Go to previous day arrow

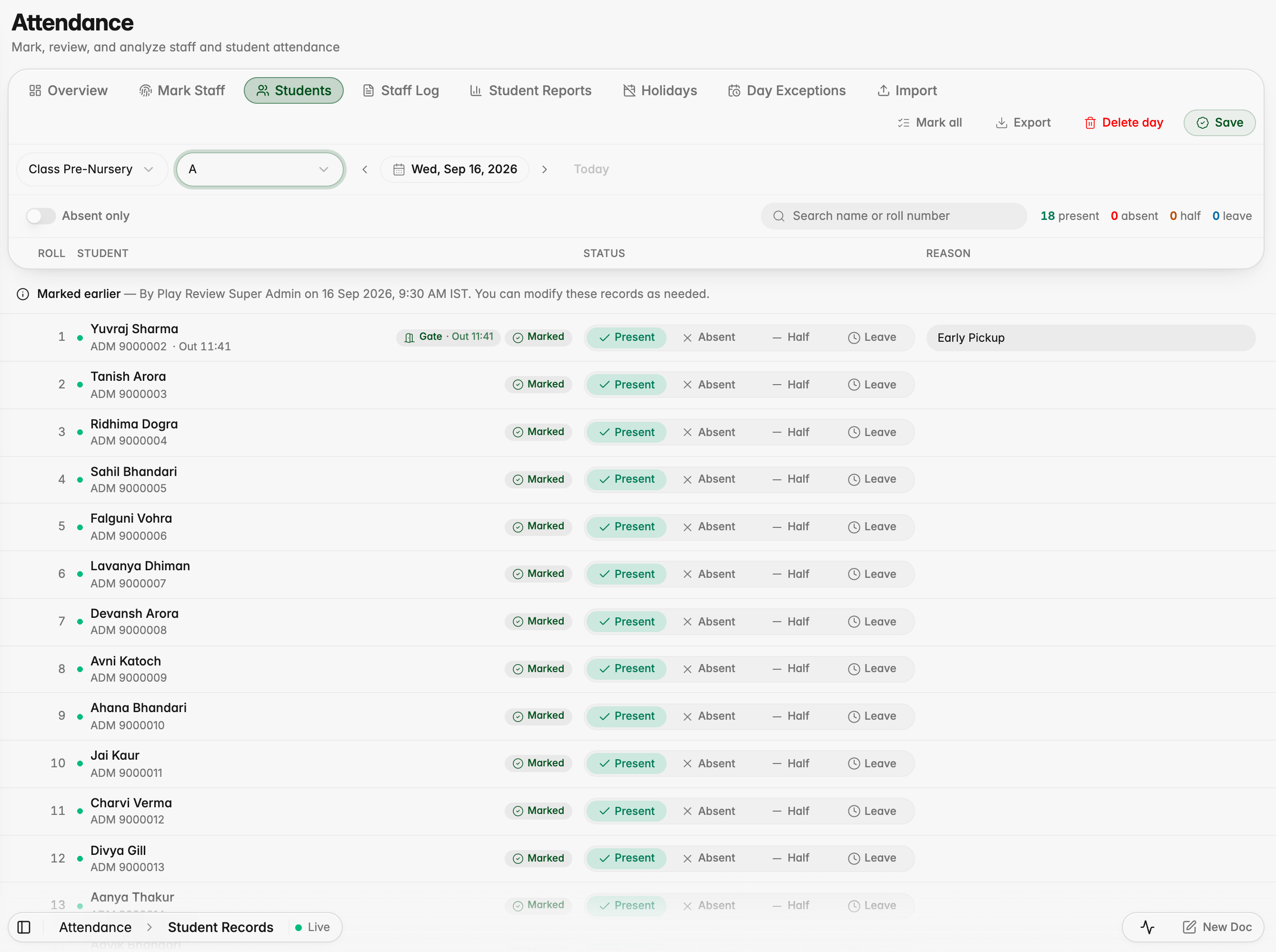coord(365,169)
